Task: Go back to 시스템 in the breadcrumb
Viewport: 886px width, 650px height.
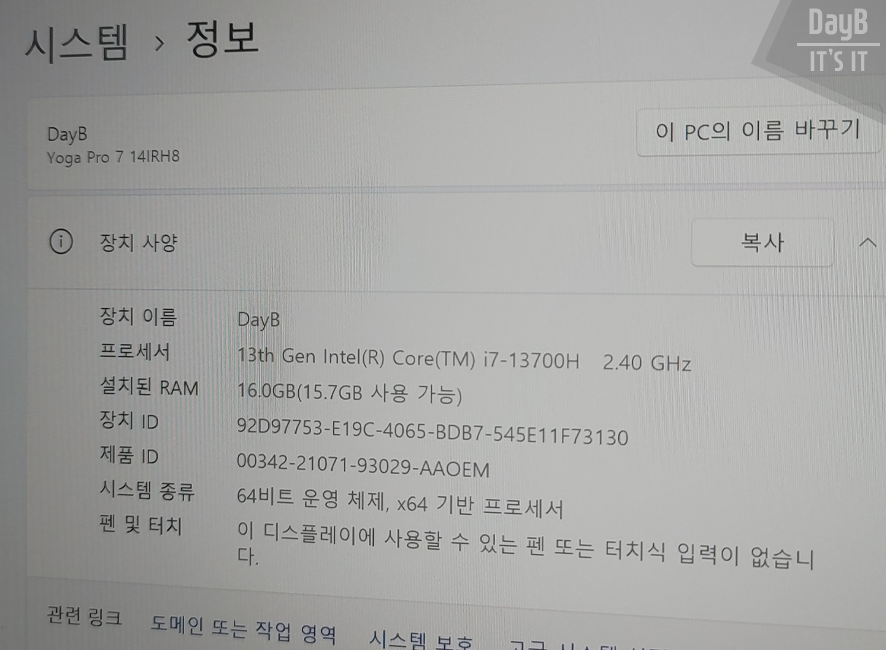Action: click(76, 43)
